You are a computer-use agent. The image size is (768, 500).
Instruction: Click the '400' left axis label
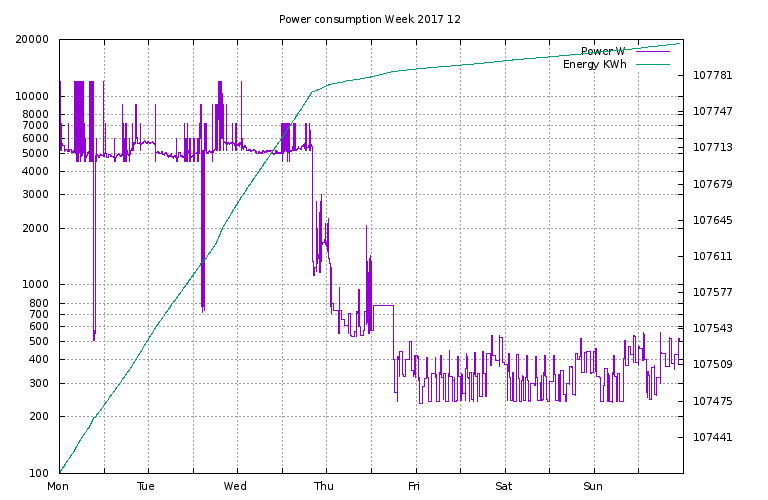[x=39, y=359]
